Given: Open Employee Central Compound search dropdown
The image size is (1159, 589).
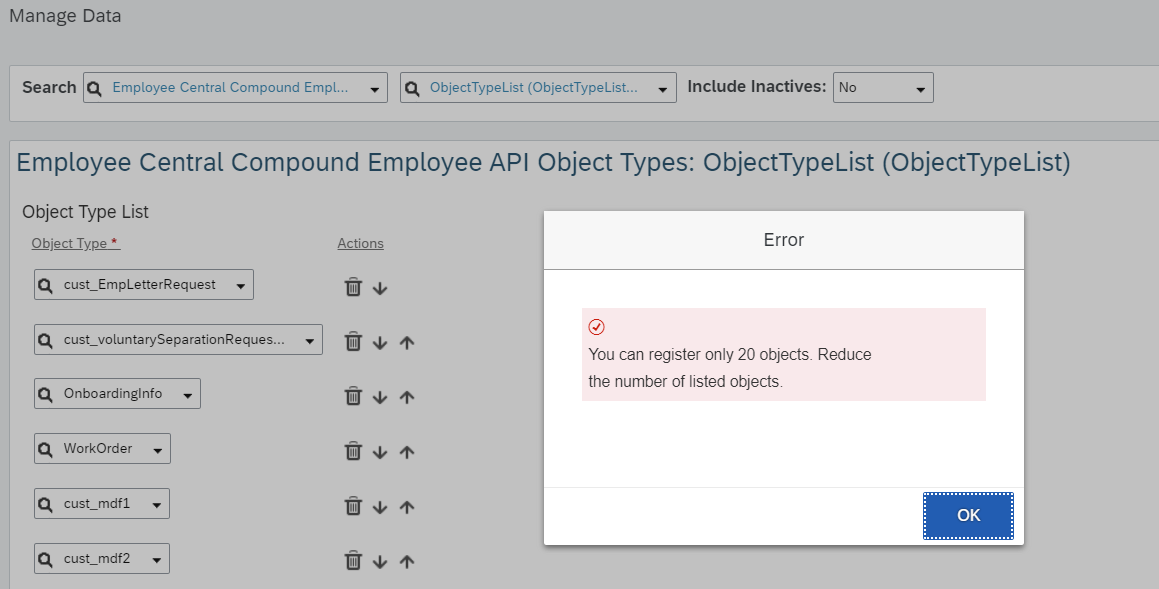Looking at the screenshot, I should click(375, 89).
